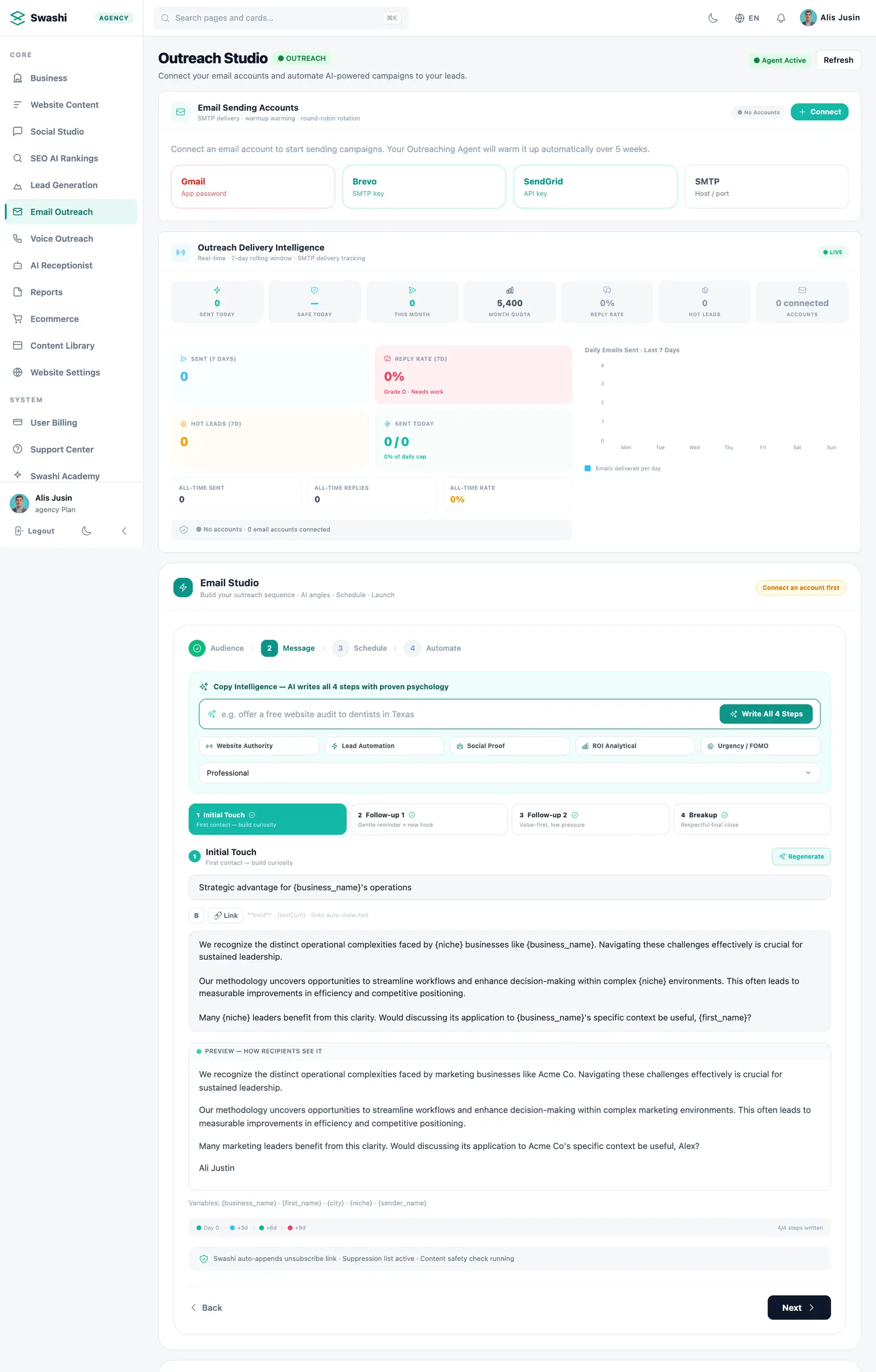The width and height of the screenshot is (876, 1372).
Task: Open EN language selector
Action: click(x=747, y=18)
